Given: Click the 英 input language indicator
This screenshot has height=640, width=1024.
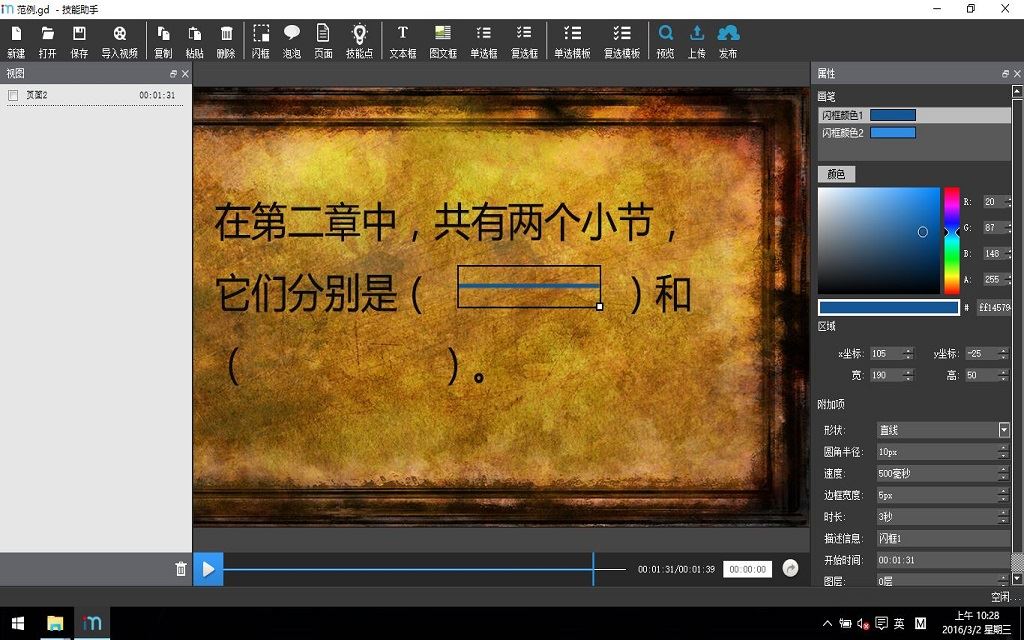Looking at the screenshot, I should click(x=899, y=624).
